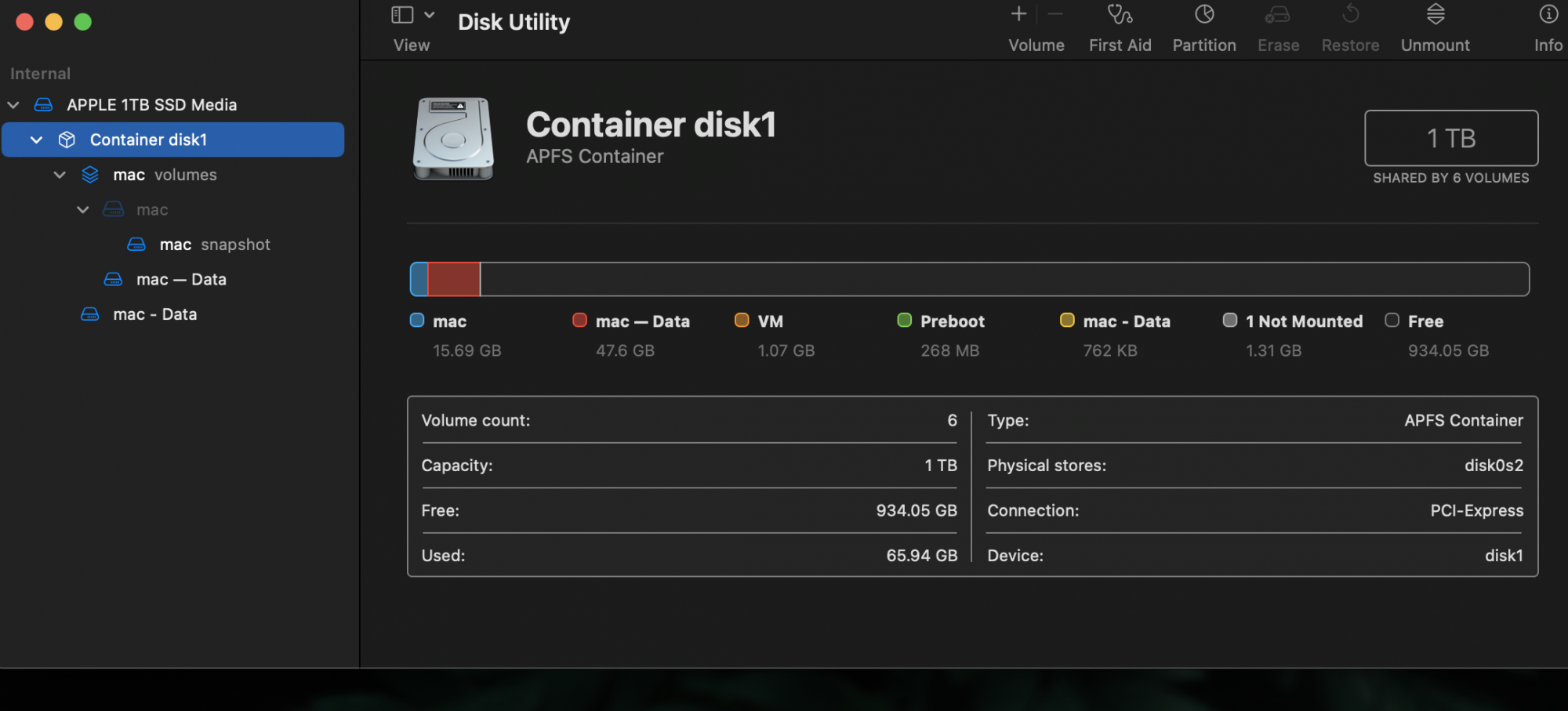
Task: Collapse the Container disk1 disclosure chevron
Action: 36,140
